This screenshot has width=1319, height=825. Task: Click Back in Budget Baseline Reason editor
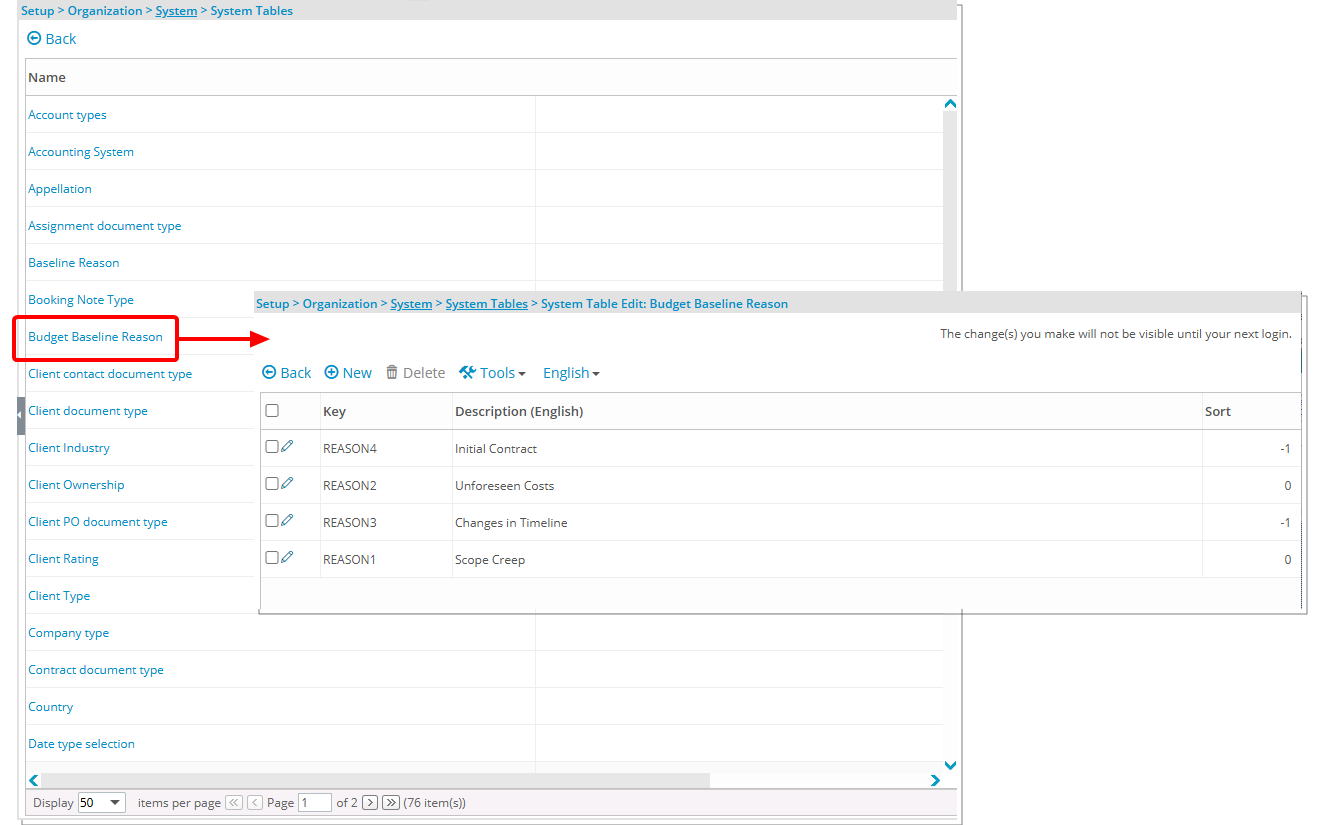[287, 373]
